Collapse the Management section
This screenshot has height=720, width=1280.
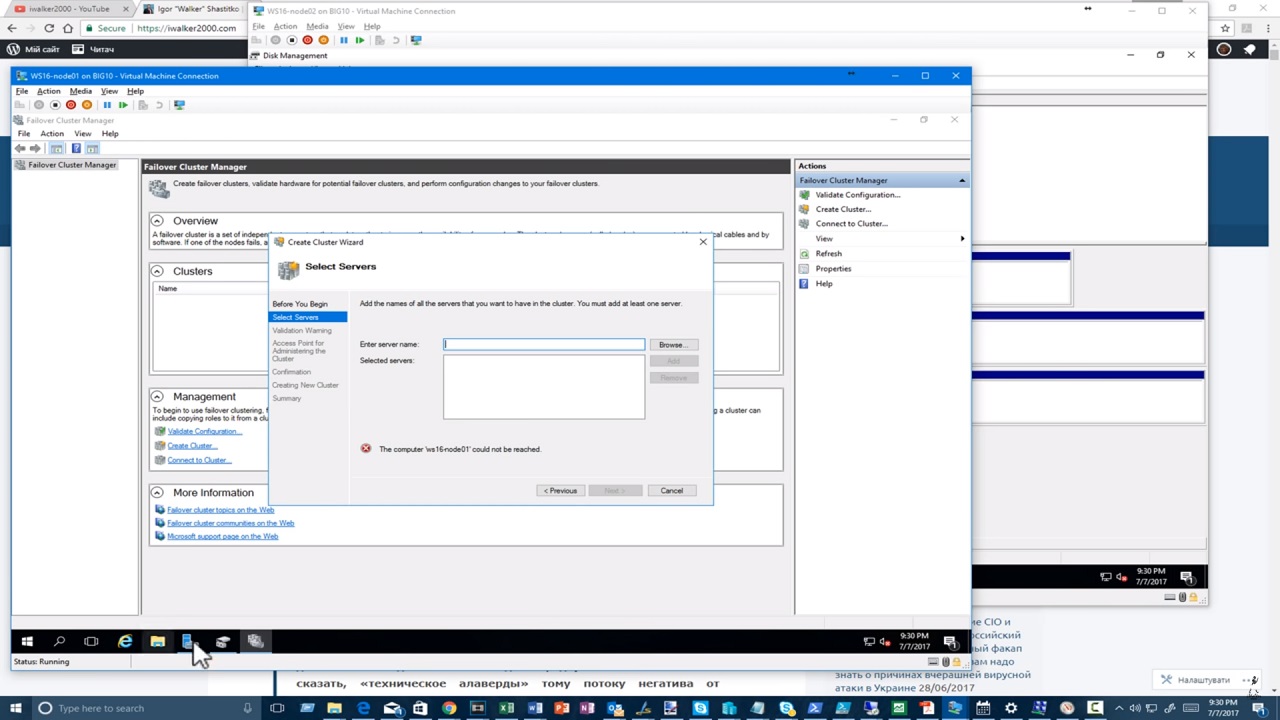157,396
